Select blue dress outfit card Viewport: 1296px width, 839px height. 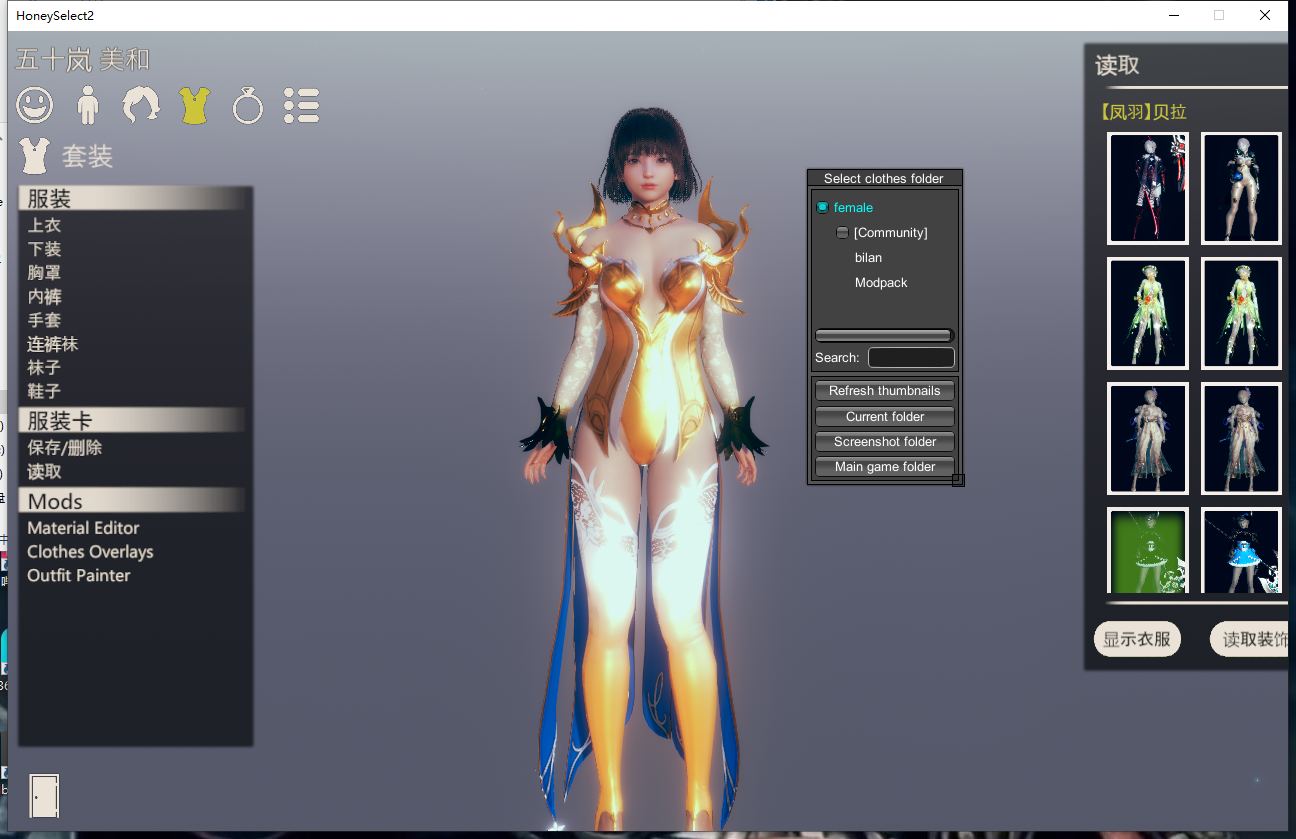pyautogui.click(x=1241, y=551)
